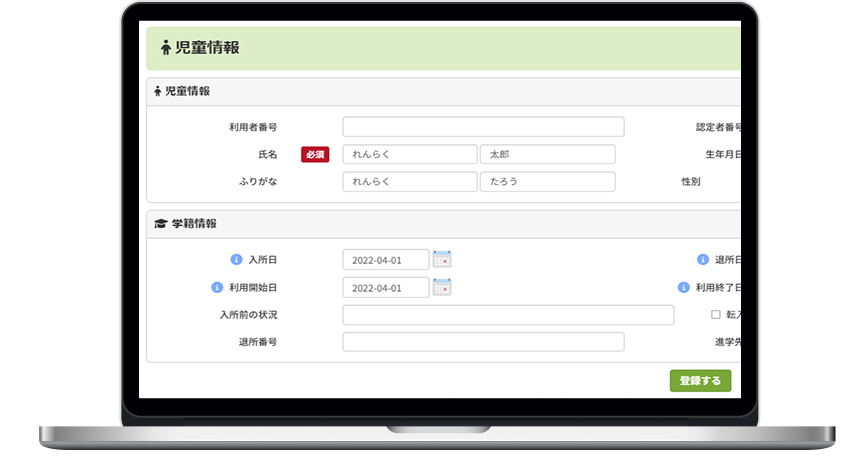Click the ふりがな surname field containing れんらく
The image size is (864, 460).
click(409, 182)
